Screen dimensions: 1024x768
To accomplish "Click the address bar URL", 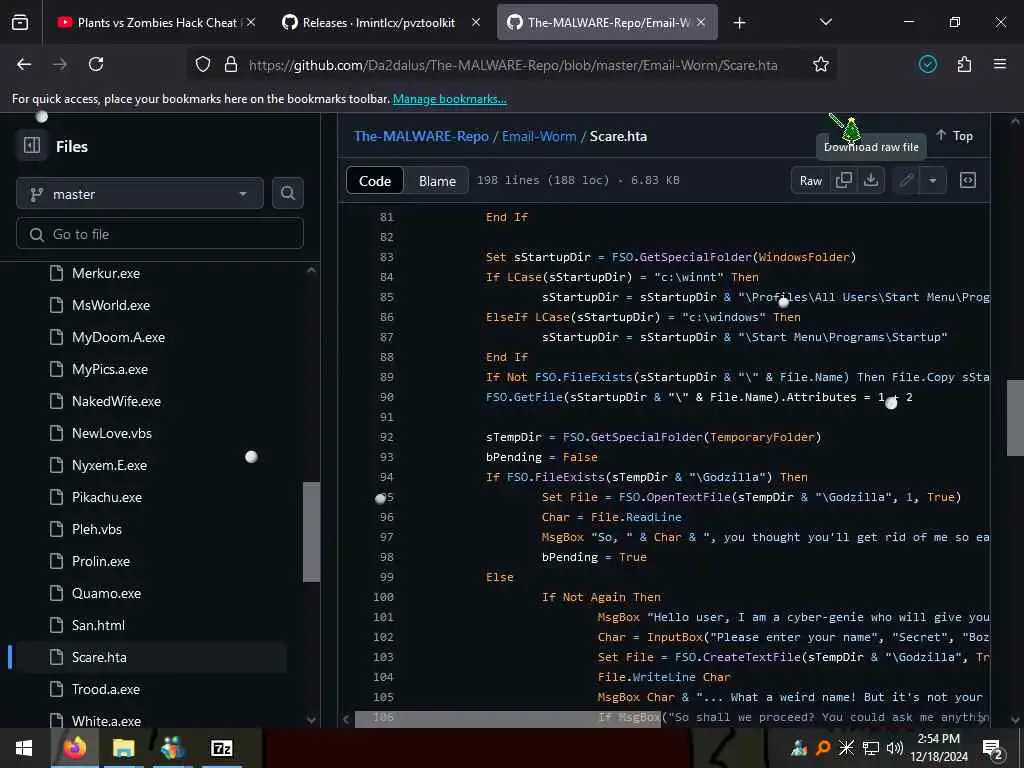I will (x=513, y=65).
